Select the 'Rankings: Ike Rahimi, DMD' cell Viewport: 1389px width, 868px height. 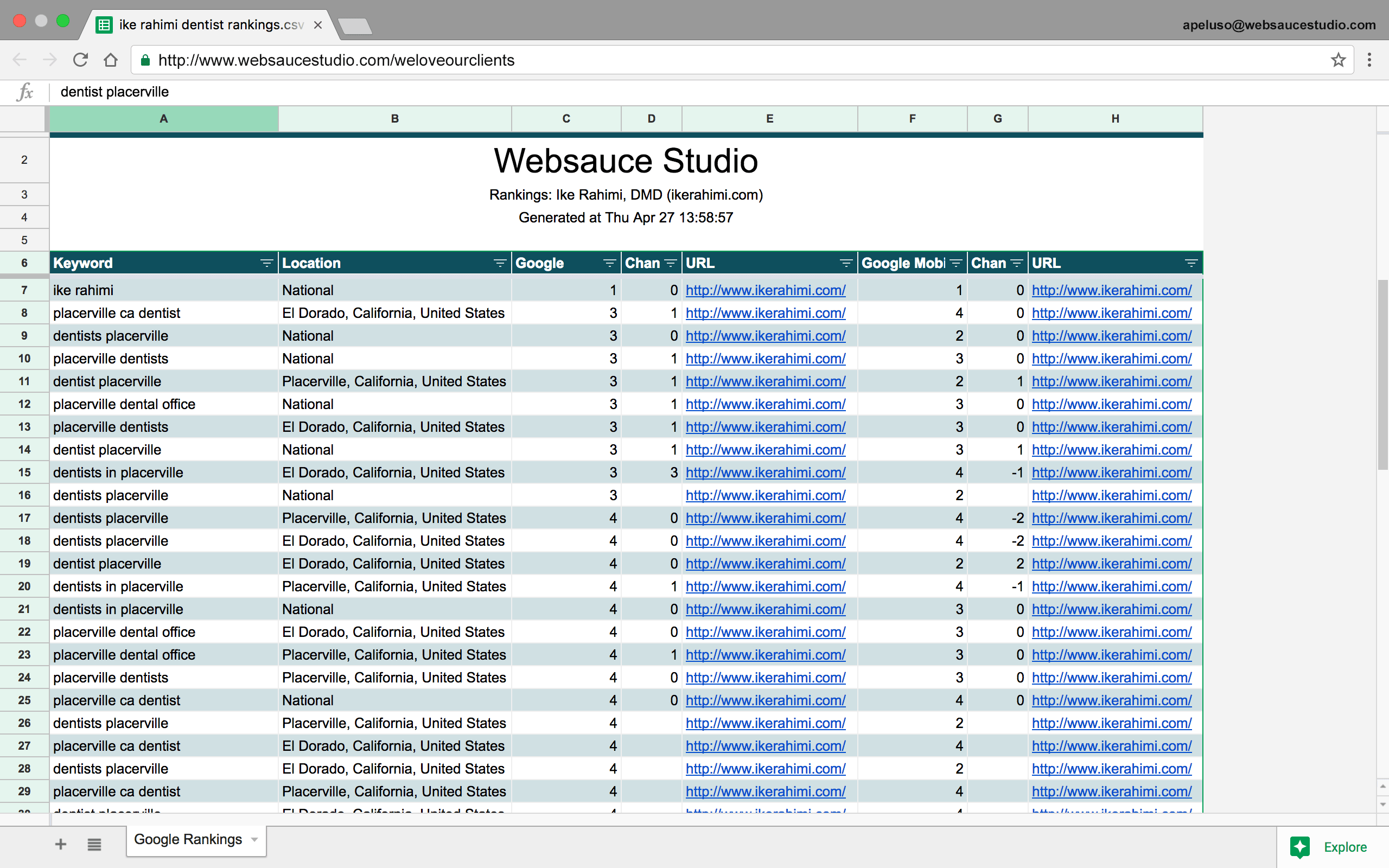[626, 195]
